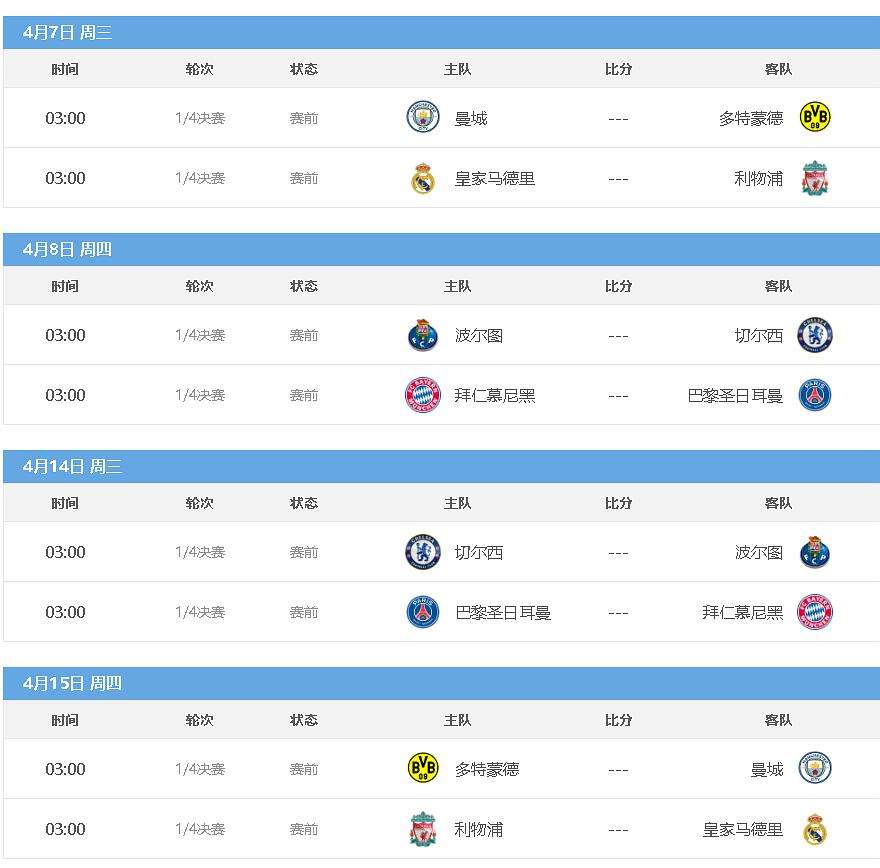
Task: Click Dortmund logo in April 15 home column
Action: (x=423, y=768)
